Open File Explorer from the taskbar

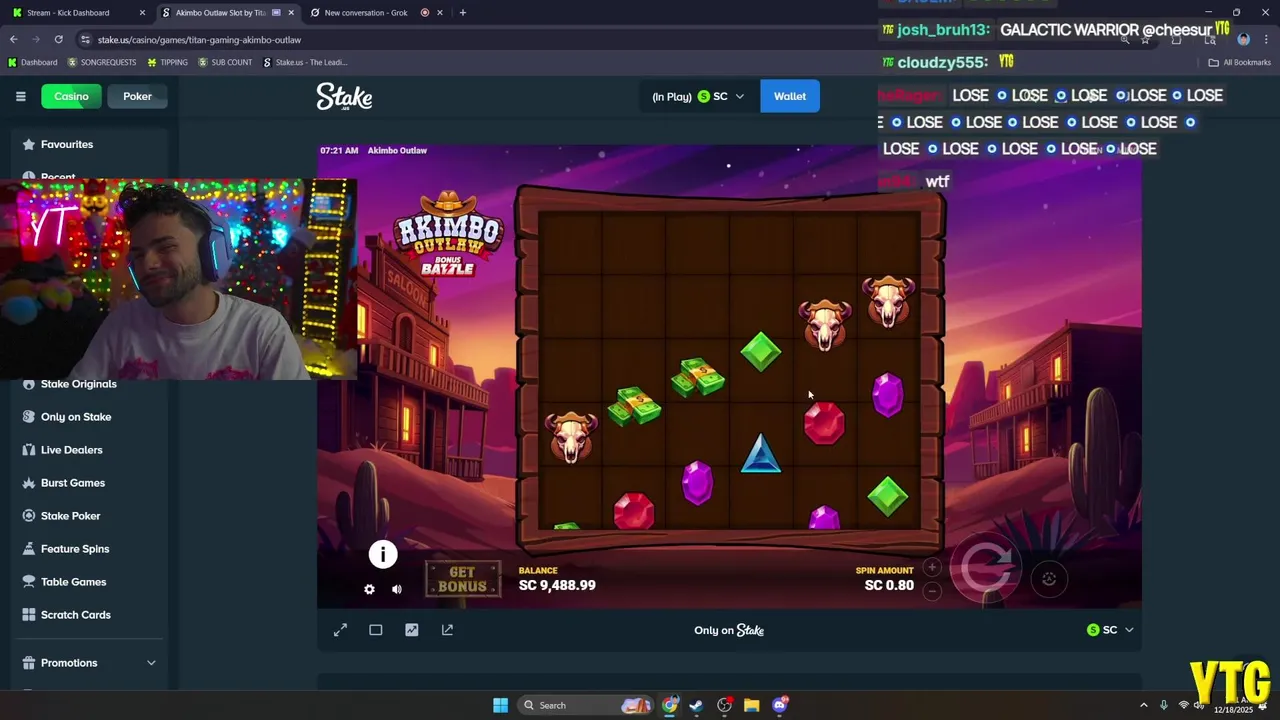coord(752,705)
